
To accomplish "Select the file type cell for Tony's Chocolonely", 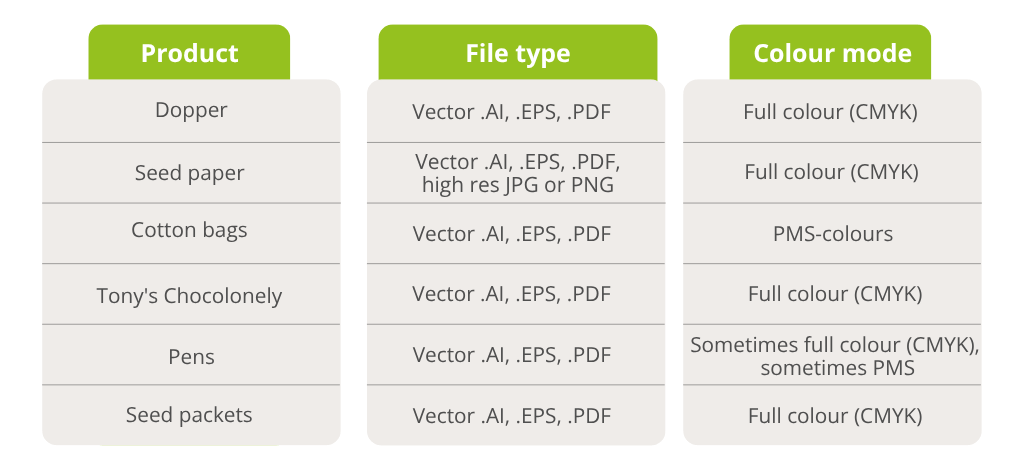I will tap(511, 295).
